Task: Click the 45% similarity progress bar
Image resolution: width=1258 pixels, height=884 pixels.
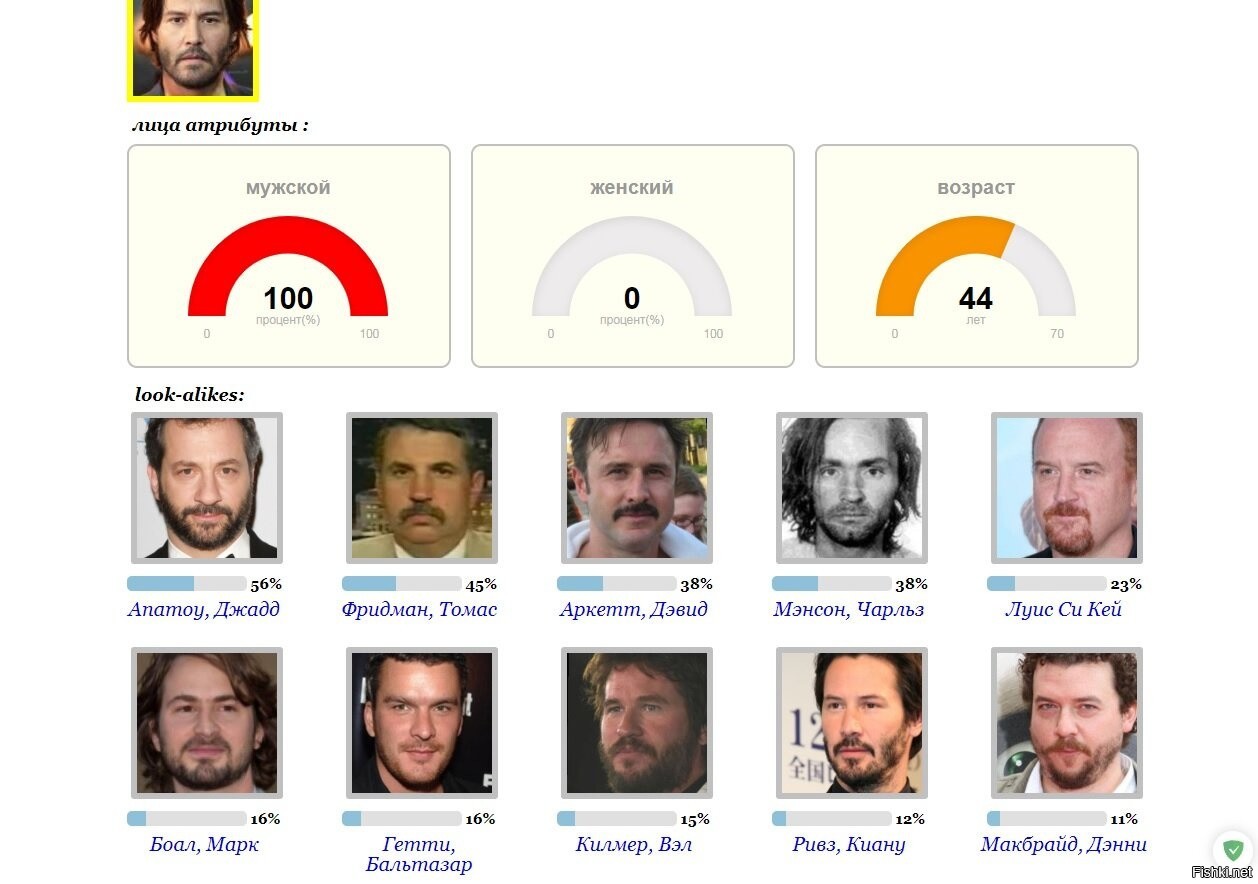Action: point(402,584)
